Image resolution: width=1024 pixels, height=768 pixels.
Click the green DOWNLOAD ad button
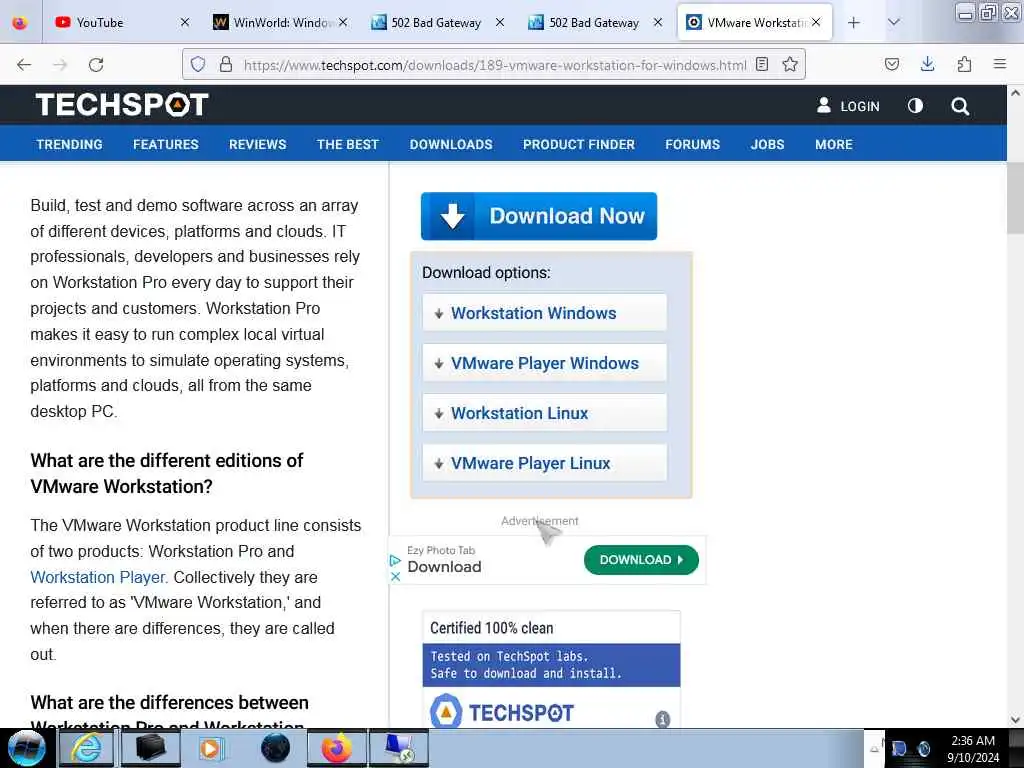[641, 560]
